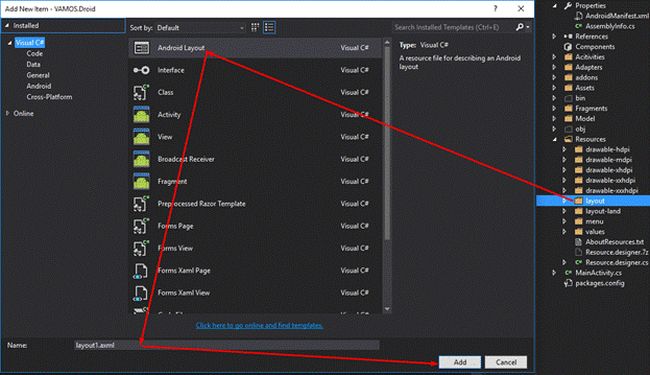This screenshot has height=375, width=650.
Task: Click the Forms Page template icon
Action: click(141, 226)
